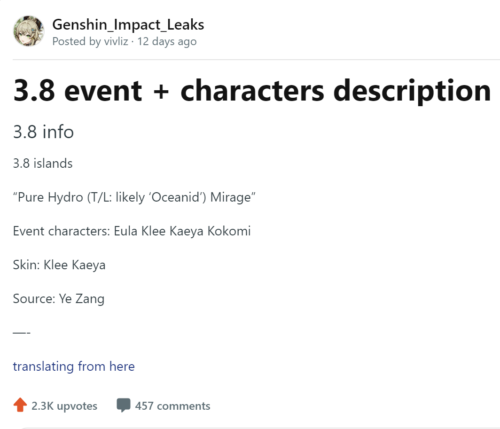
Task: Click the comments speech bubble icon
Action: click(123, 405)
